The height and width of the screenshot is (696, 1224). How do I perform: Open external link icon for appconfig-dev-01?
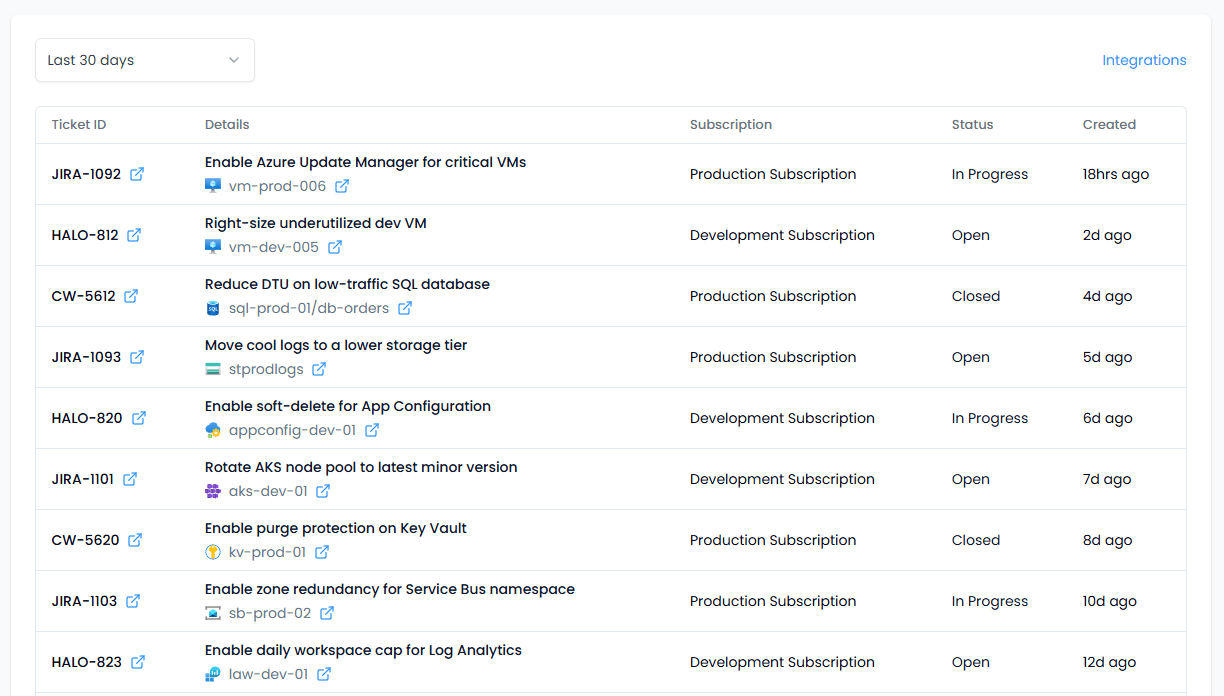[372, 430]
